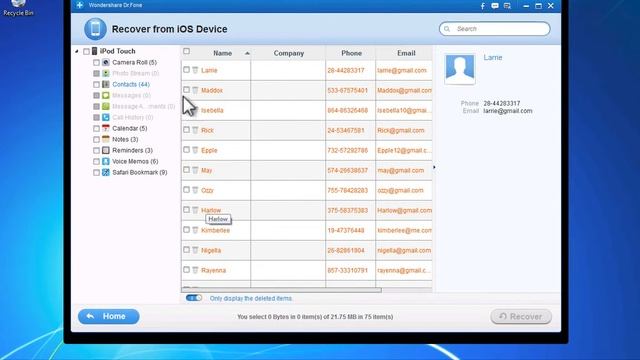The width and height of the screenshot is (640, 360).
Task: Click the Messages category icon
Action: [x=106, y=96]
